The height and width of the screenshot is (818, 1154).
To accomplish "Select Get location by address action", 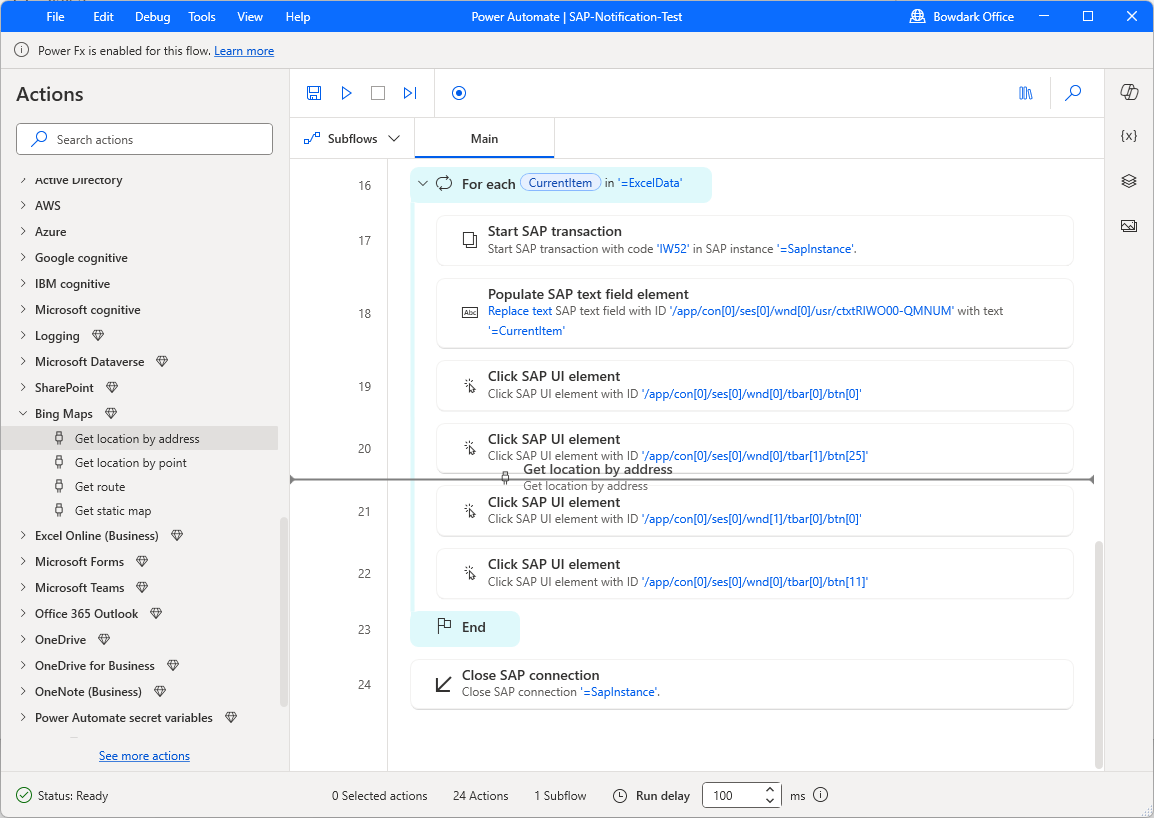I will pos(139,438).
